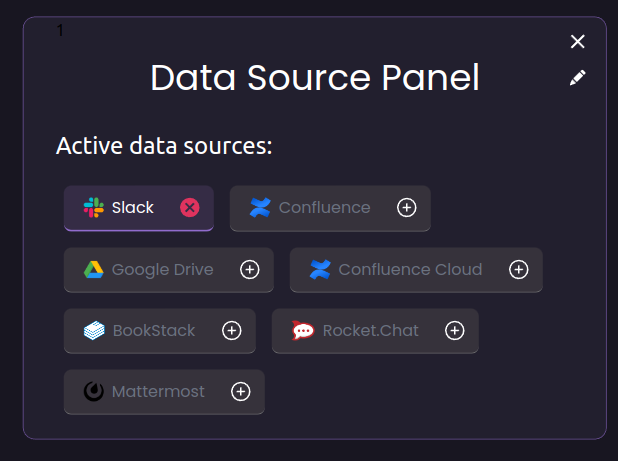Close the Data Source Panel dialog
The height and width of the screenshot is (461, 618).
click(577, 41)
